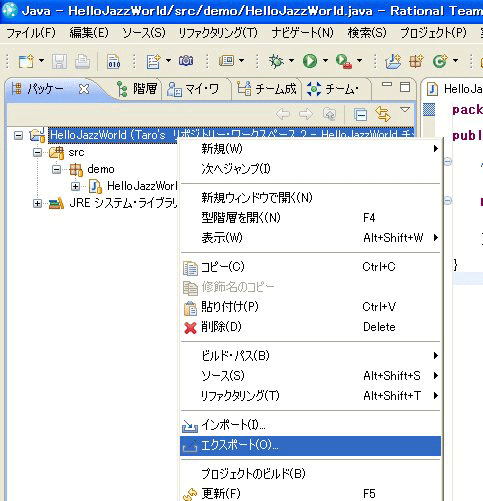The width and height of the screenshot is (483, 501).
Task: Collapse the src folder node
Action: tap(38, 153)
